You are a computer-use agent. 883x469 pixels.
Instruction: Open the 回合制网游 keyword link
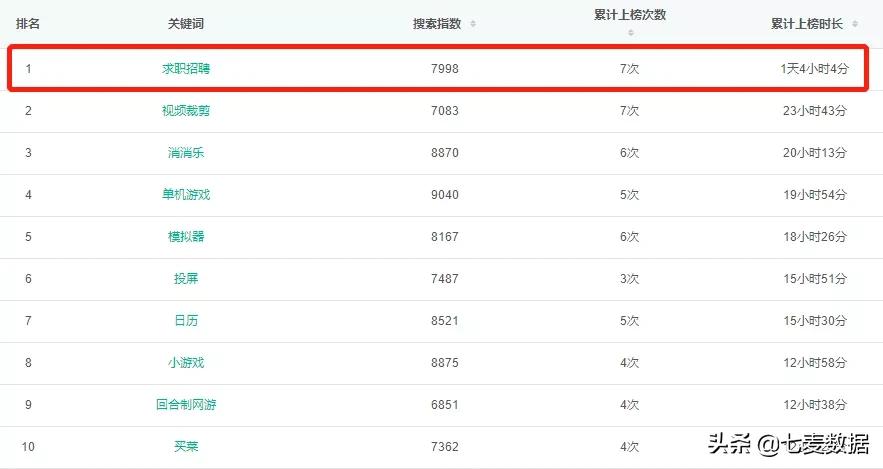(x=186, y=405)
